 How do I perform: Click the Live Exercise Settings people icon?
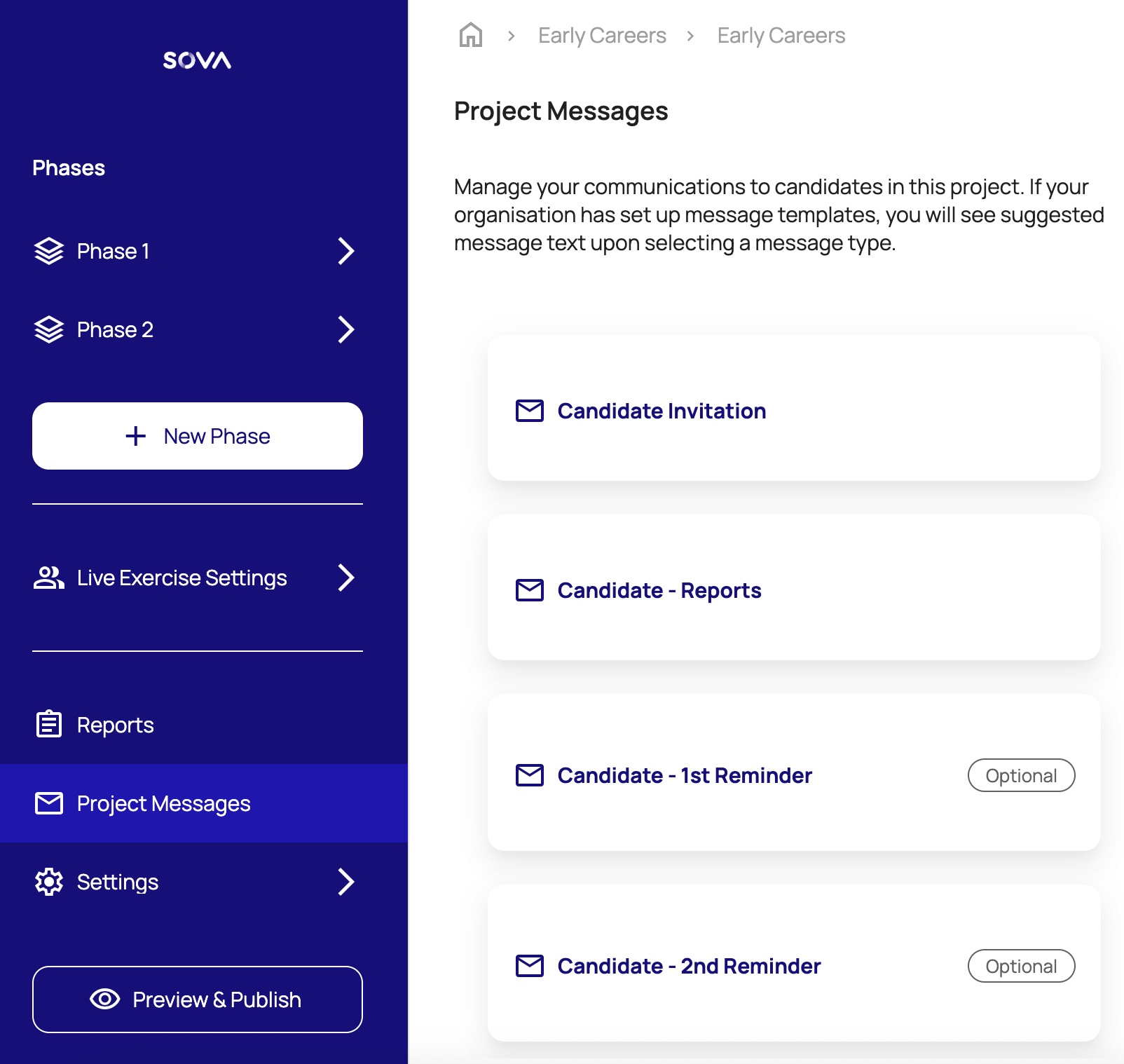pyautogui.click(x=49, y=578)
